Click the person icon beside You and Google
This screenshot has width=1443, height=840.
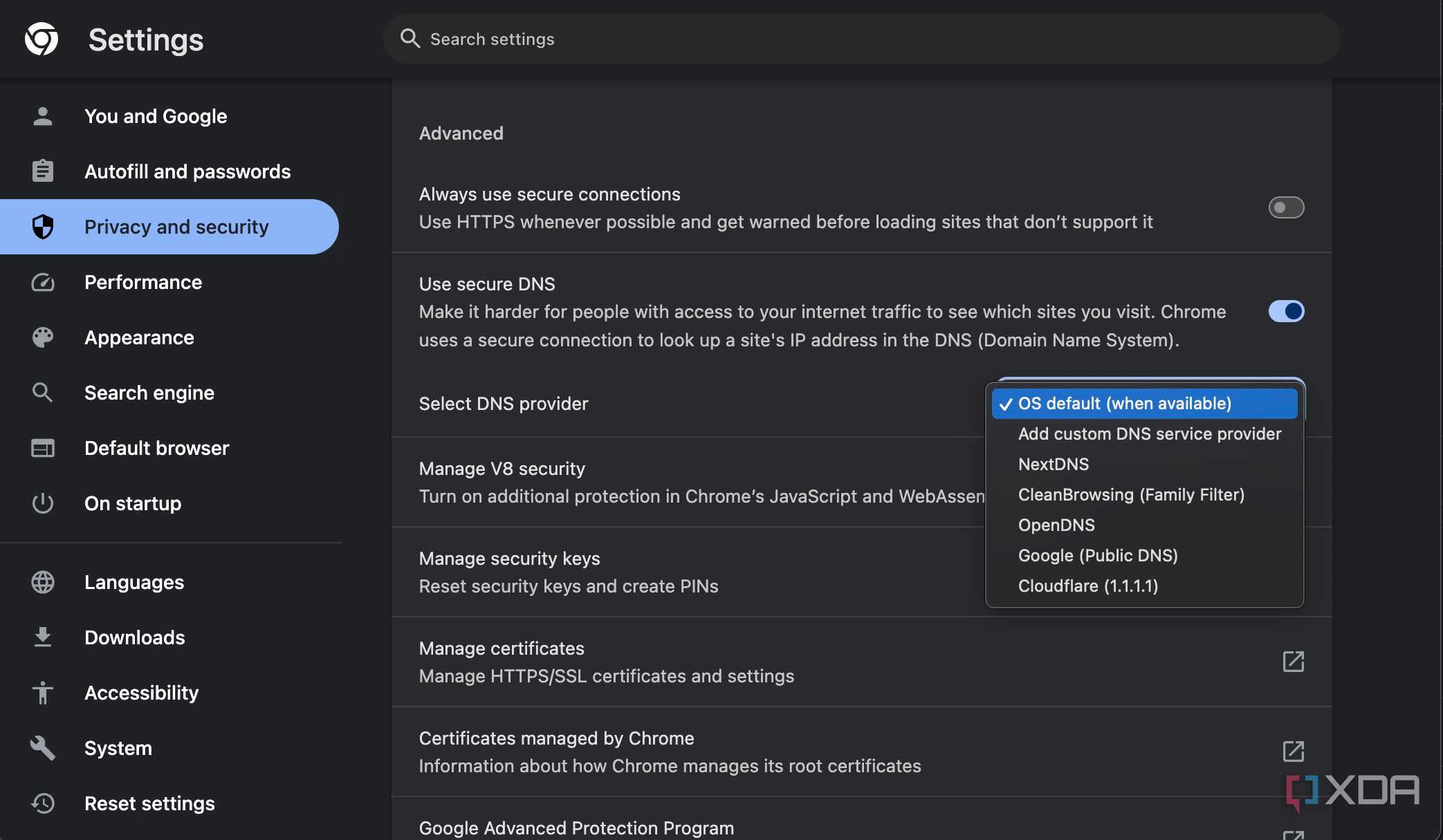pos(43,116)
